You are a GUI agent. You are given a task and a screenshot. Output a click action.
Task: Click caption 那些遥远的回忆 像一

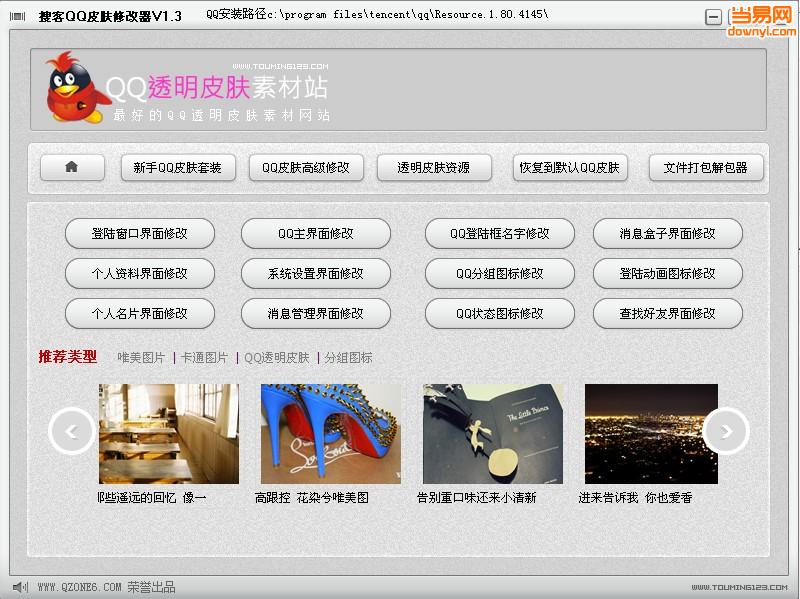pos(152,497)
